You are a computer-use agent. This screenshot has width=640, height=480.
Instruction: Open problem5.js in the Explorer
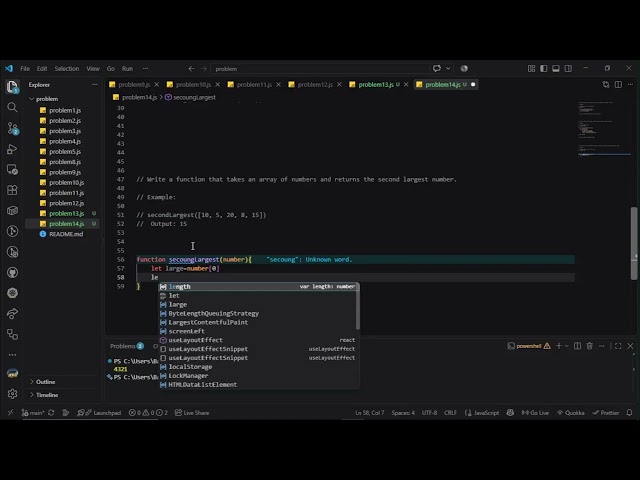tap(65, 151)
